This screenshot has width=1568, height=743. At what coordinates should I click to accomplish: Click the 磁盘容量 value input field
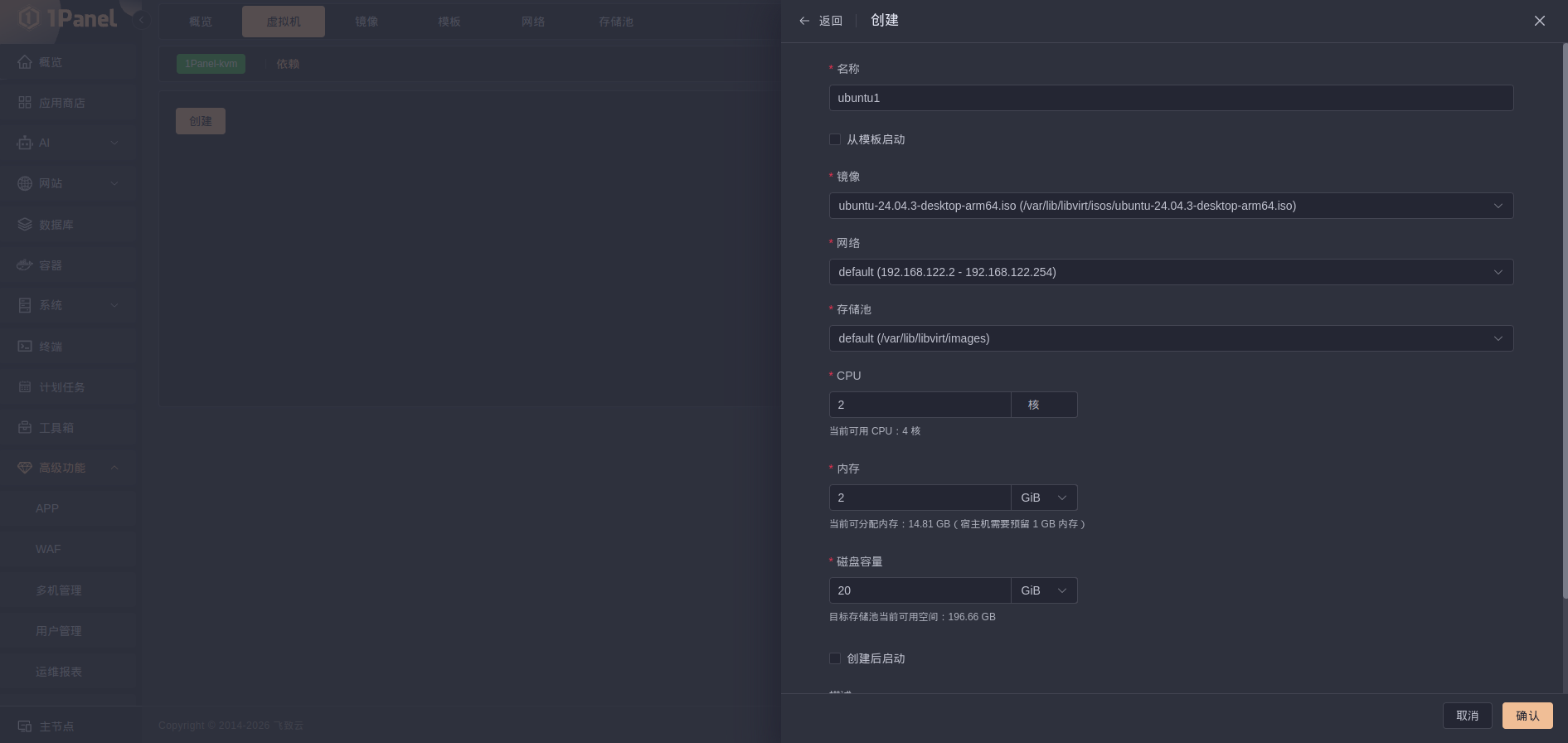(920, 590)
